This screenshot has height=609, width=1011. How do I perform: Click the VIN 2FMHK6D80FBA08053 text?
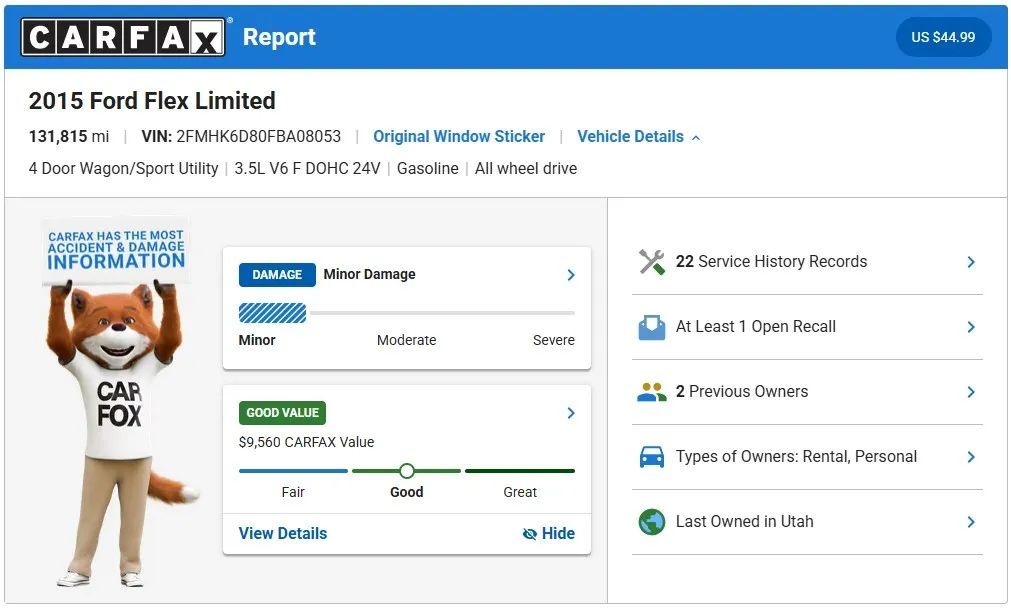[x=241, y=137]
